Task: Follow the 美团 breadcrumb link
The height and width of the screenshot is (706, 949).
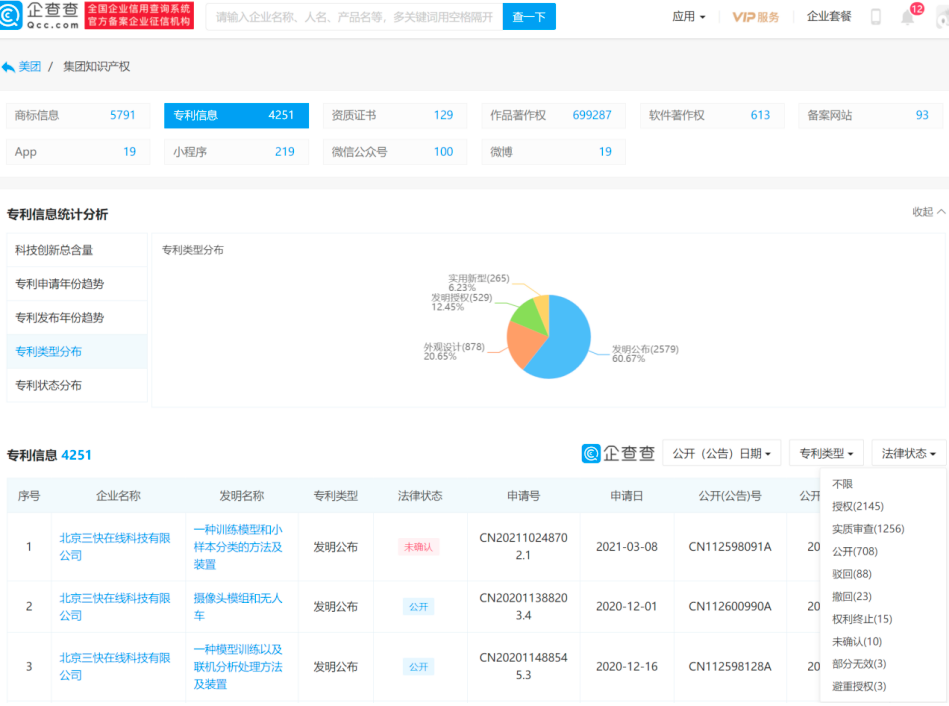Action: point(29,67)
